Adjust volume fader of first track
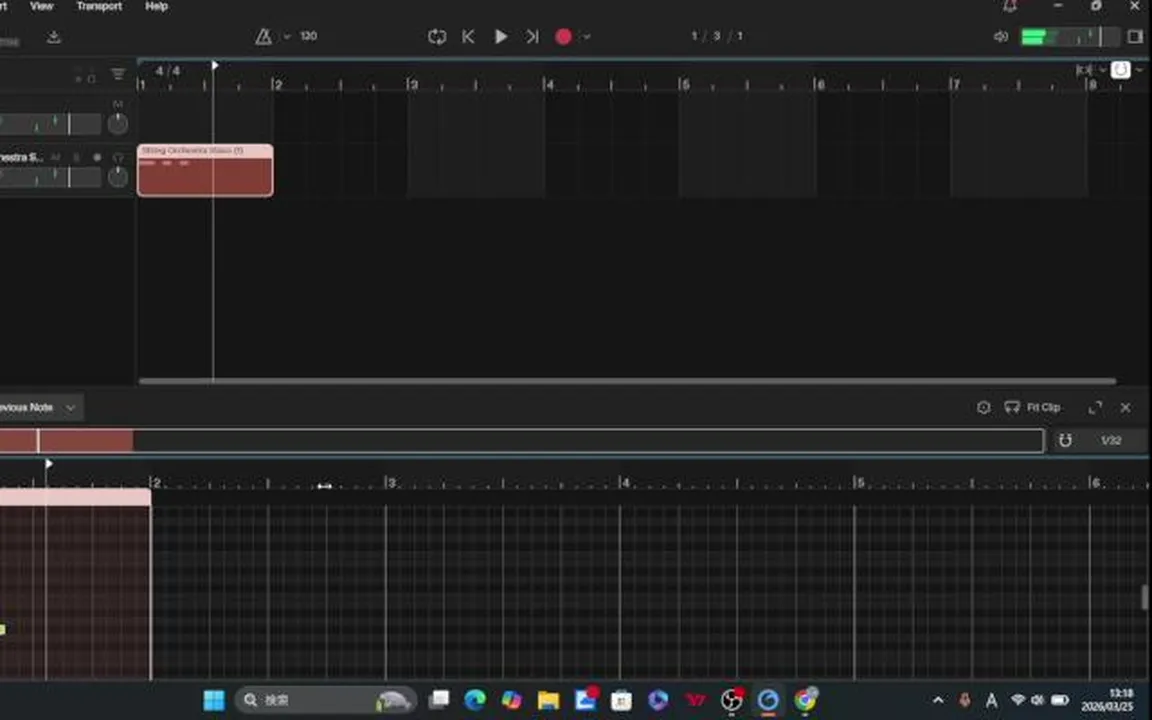Screen dimensions: 1152x720 pos(50,124)
